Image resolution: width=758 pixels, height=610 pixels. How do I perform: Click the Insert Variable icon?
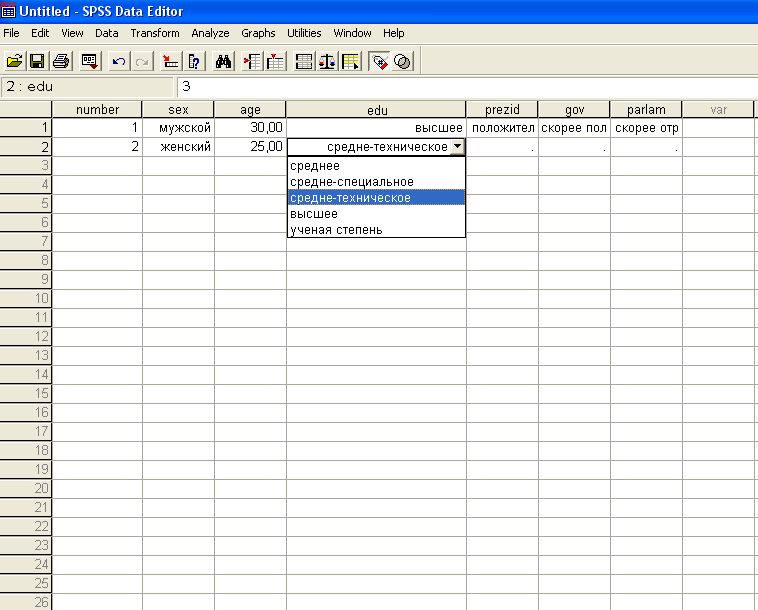275,61
